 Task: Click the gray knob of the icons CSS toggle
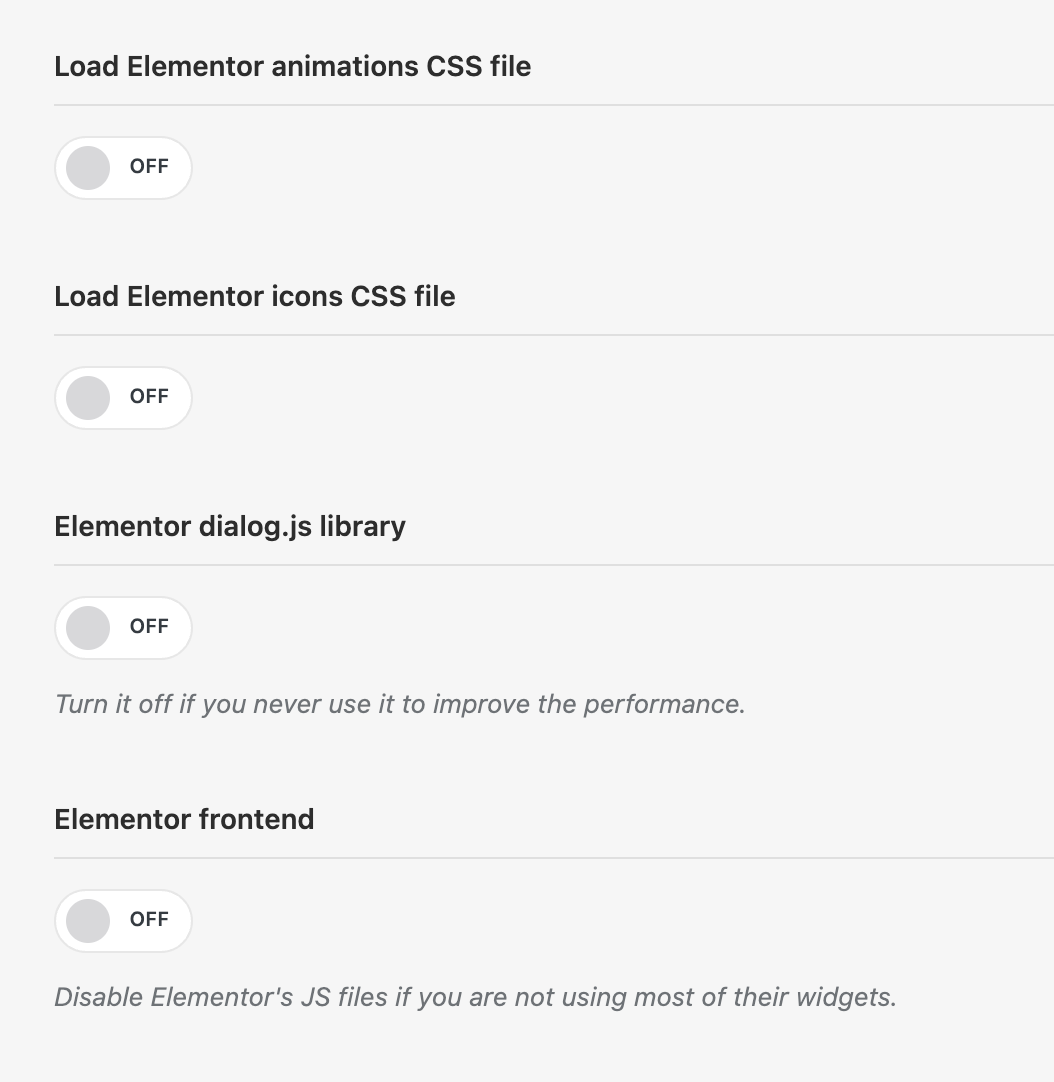[88, 398]
